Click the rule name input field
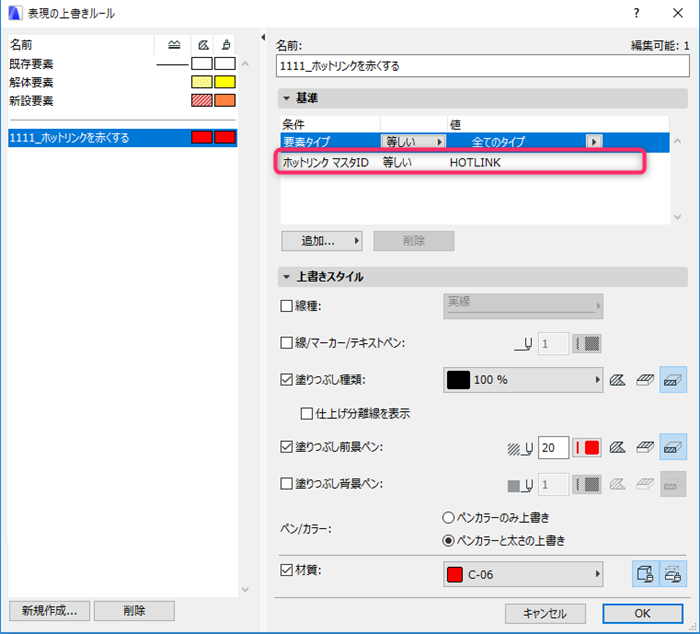Screen dimensions: 700x634 (483, 66)
